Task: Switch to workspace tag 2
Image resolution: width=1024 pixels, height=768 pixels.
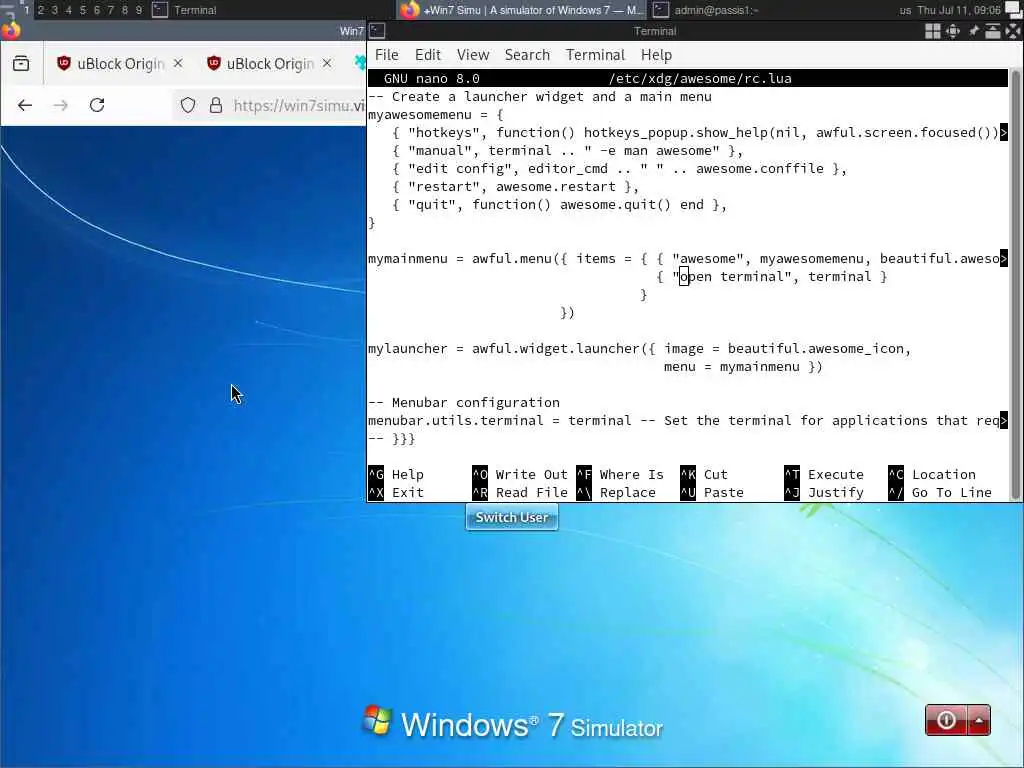Action: point(40,10)
